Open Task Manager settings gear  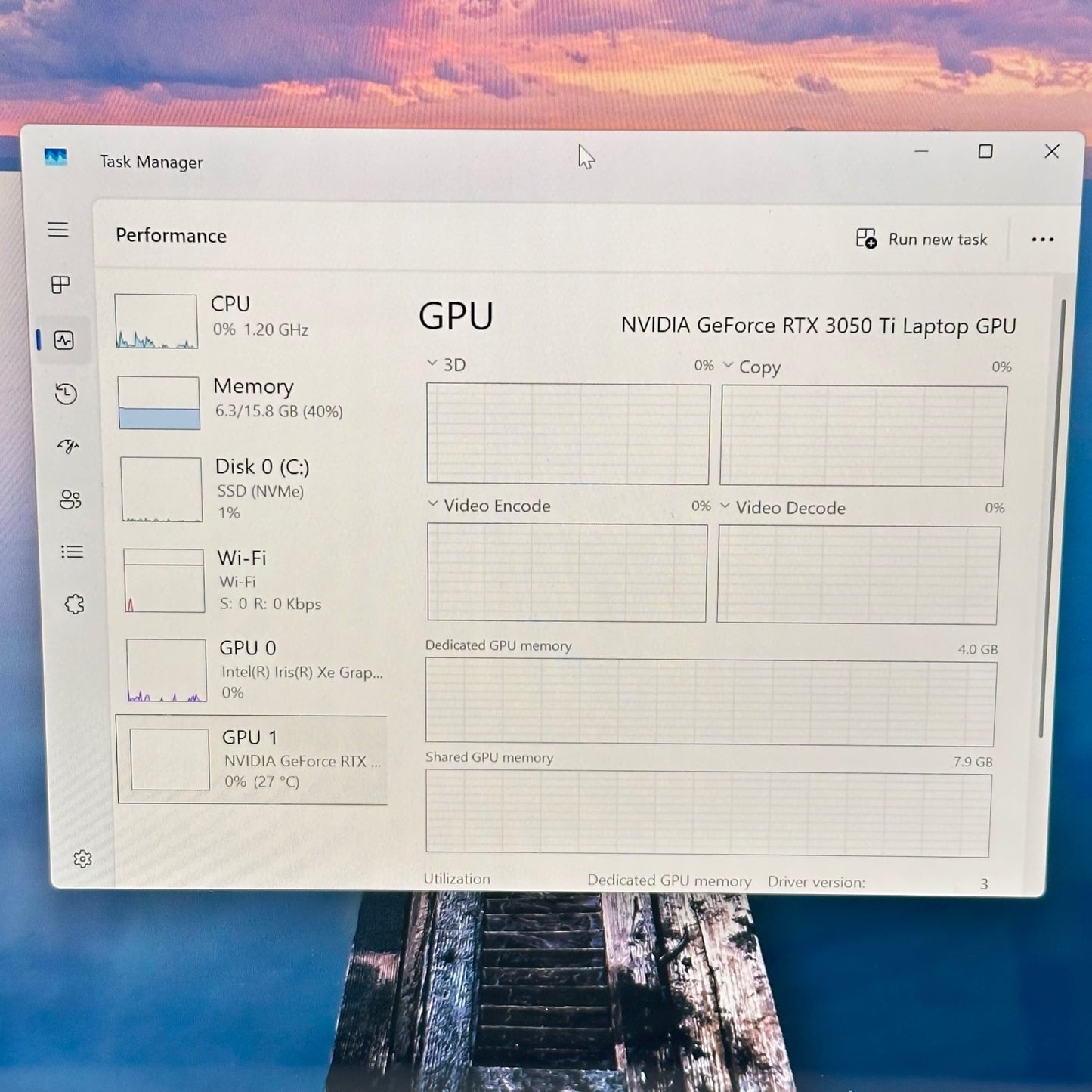click(82, 859)
